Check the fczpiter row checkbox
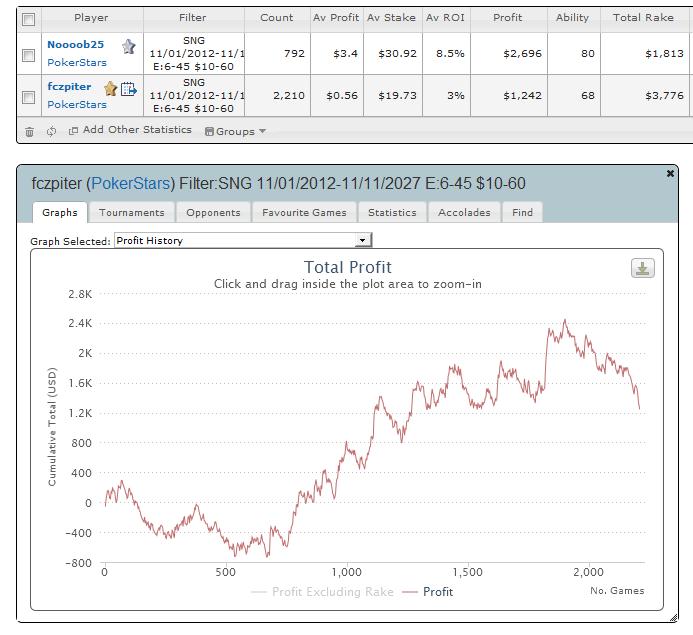 [29, 97]
